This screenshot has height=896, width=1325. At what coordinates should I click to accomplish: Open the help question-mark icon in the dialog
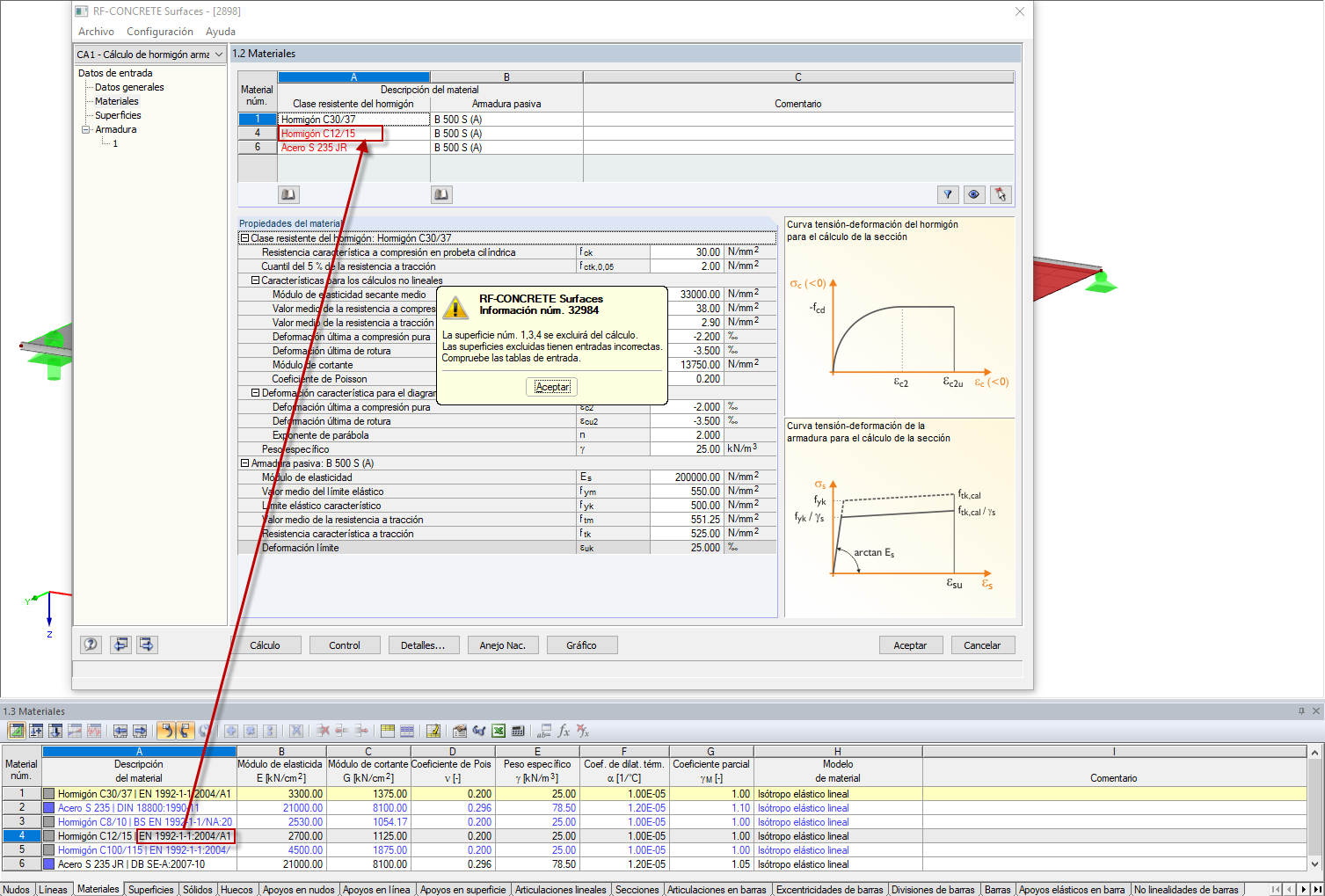91,645
